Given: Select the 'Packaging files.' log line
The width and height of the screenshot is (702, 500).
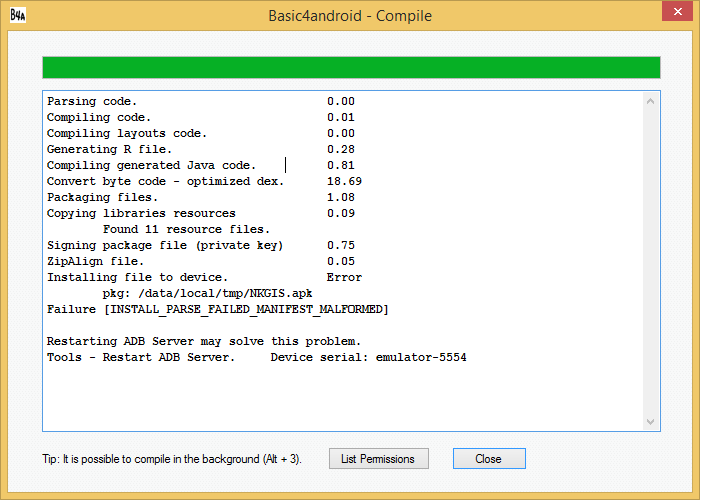Looking at the screenshot, I should point(102,197).
